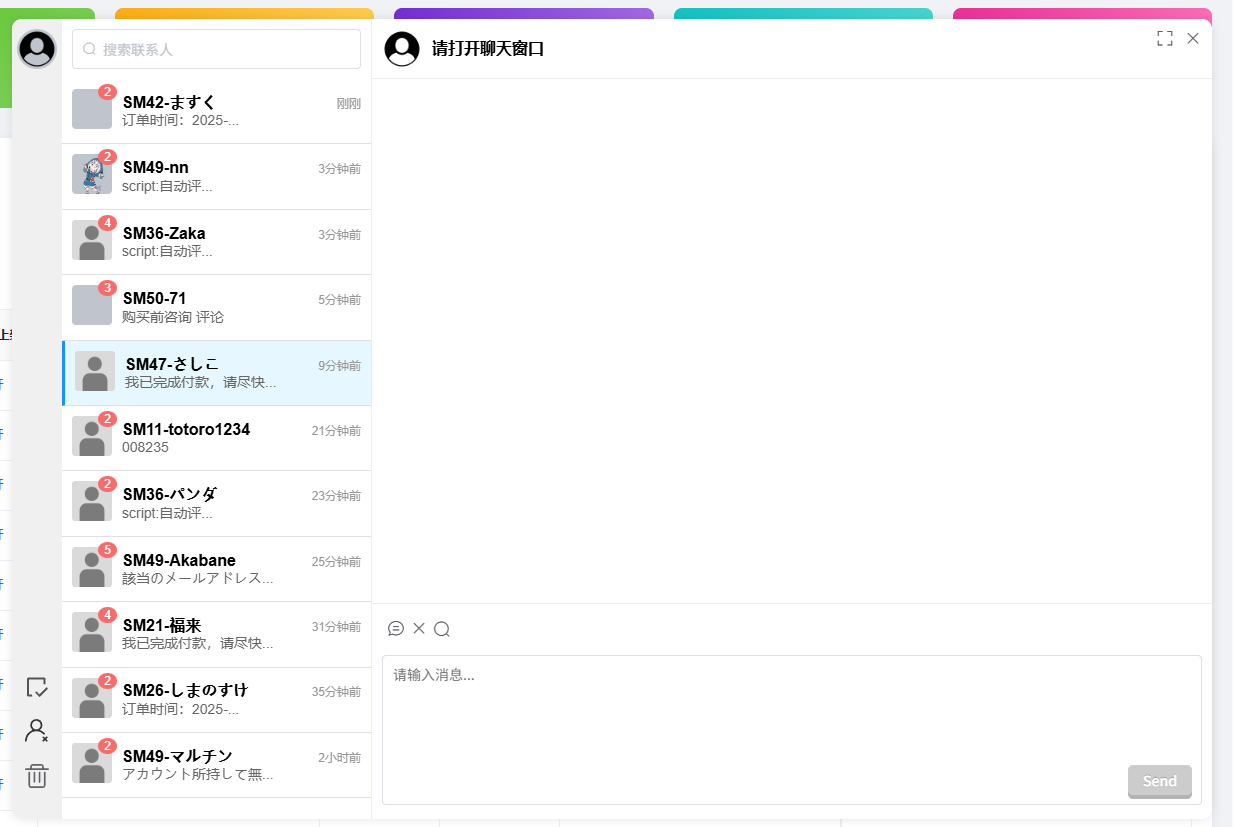Click your profile avatar at top left
The height and width of the screenshot is (827, 1234).
pyautogui.click(x=37, y=49)
